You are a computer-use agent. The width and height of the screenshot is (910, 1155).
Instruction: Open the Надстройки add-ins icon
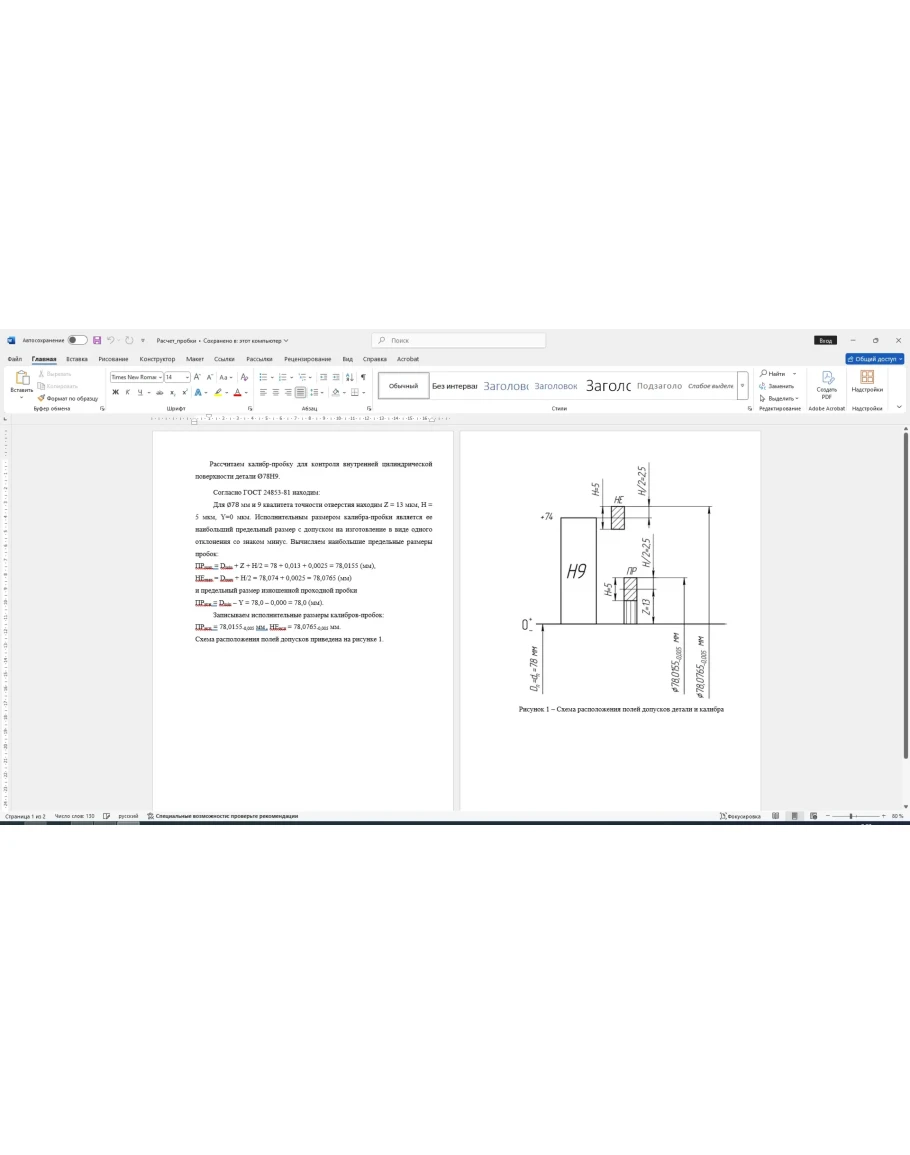[x=867, y=381]
